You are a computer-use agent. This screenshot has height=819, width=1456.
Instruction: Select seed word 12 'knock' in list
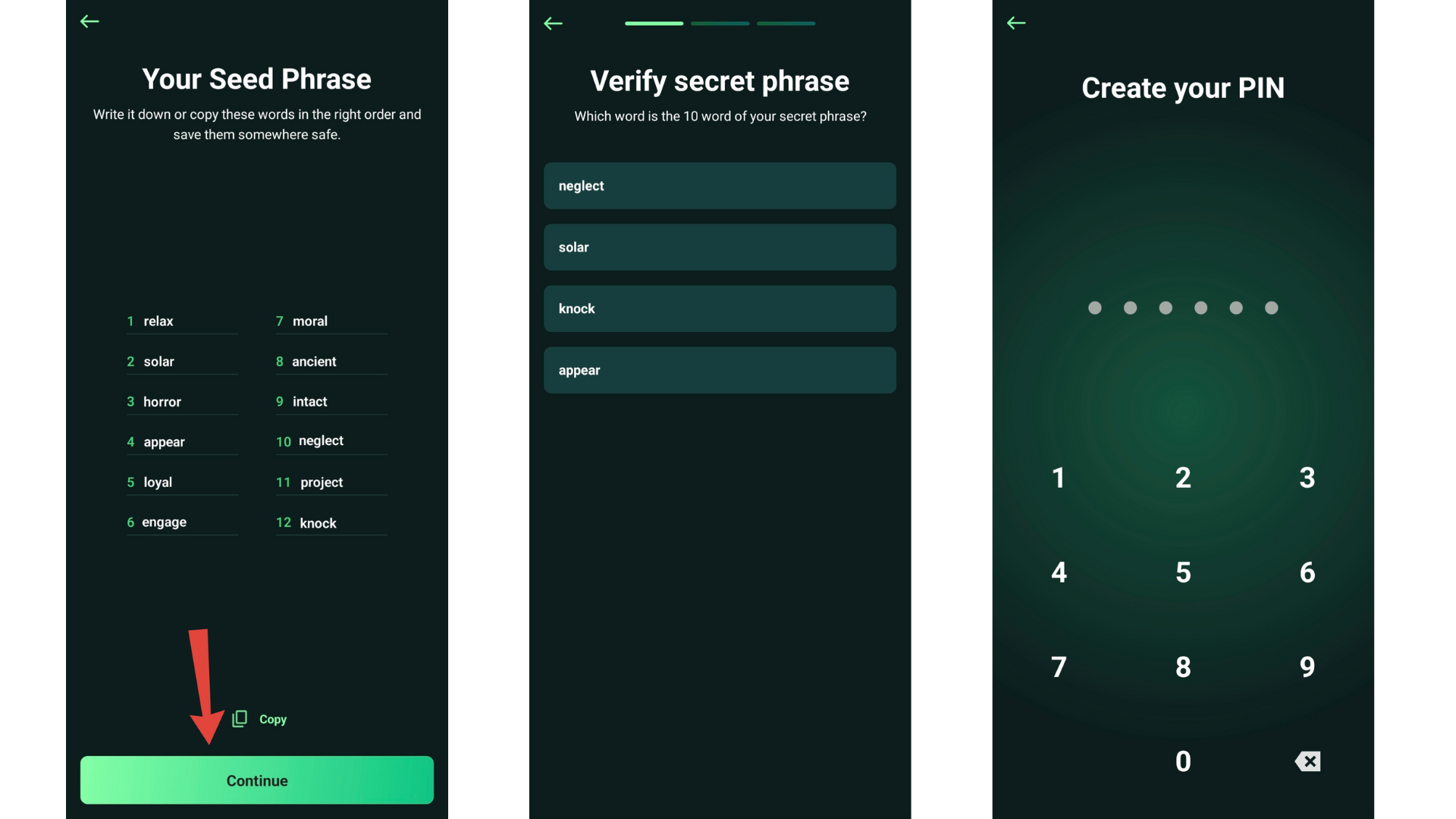pos(331,522)
